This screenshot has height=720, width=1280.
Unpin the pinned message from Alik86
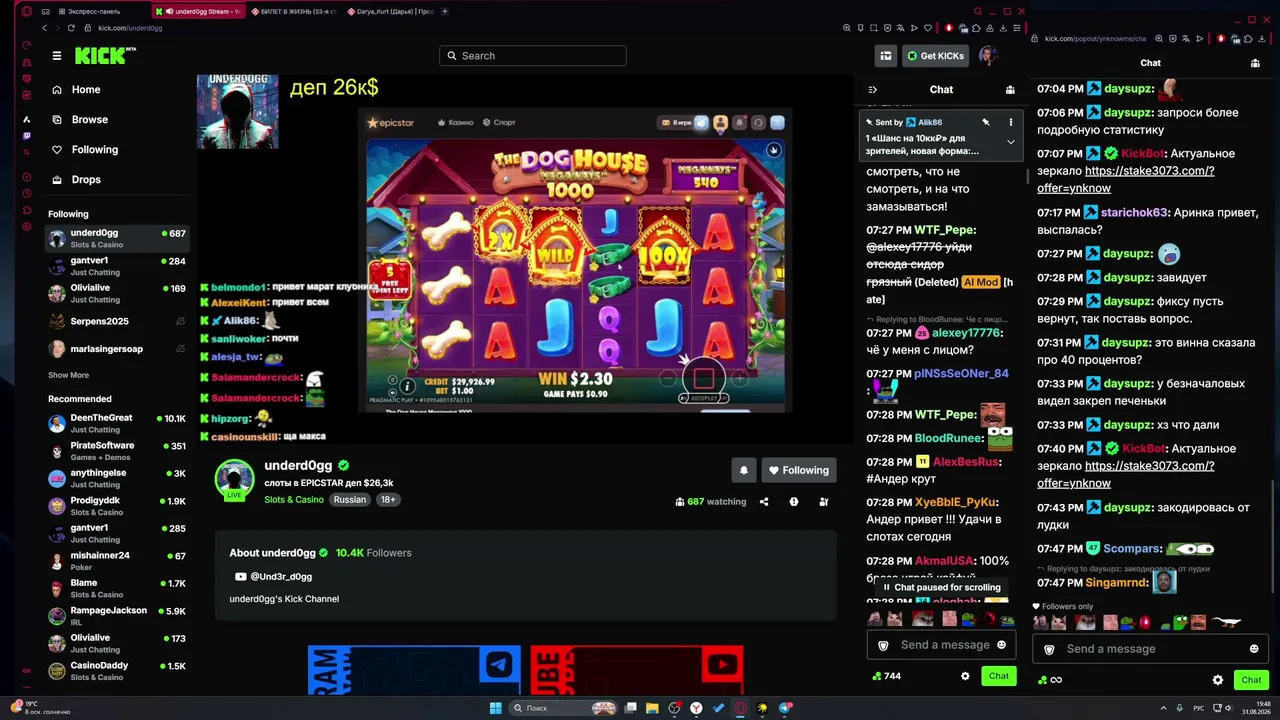click(x=986, y=122)
